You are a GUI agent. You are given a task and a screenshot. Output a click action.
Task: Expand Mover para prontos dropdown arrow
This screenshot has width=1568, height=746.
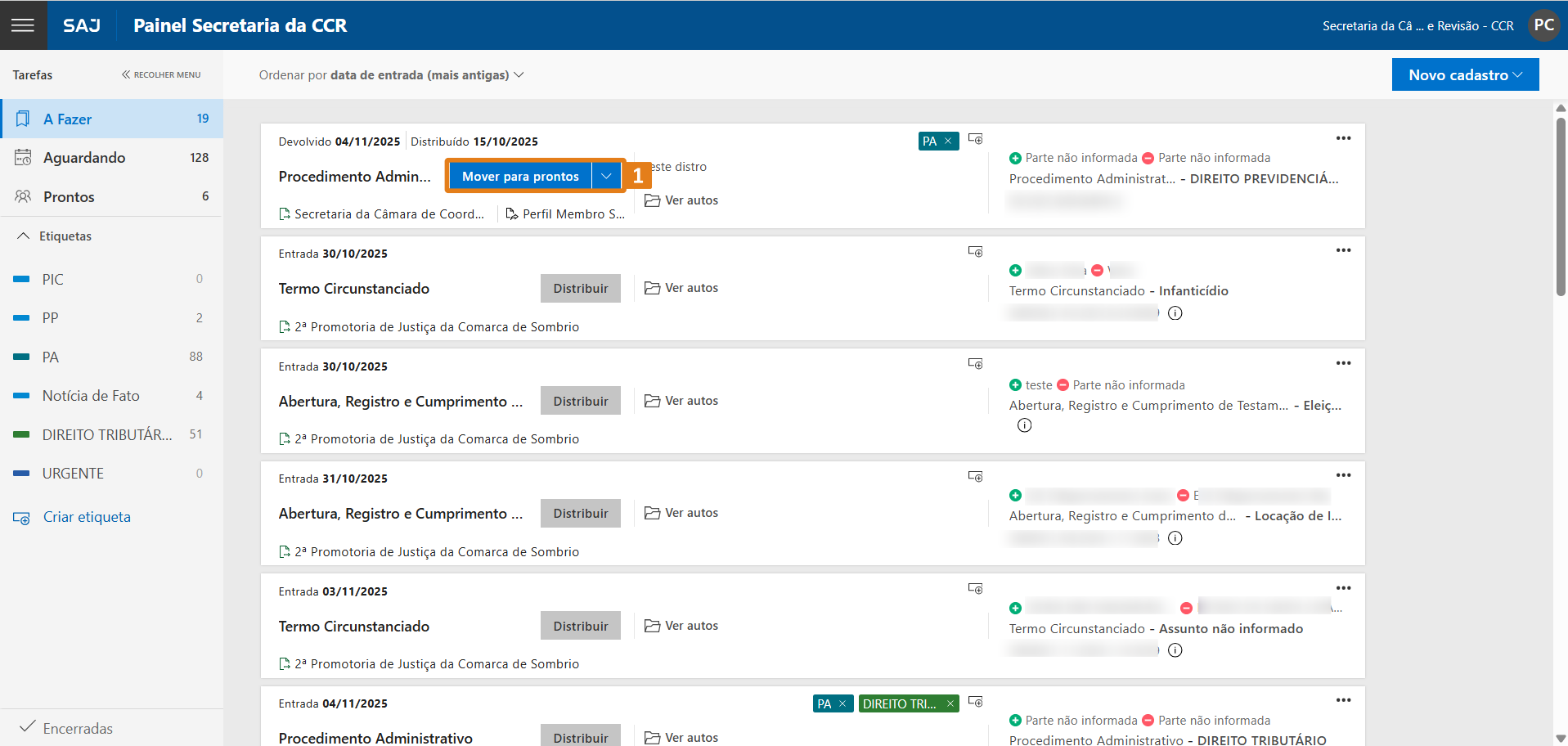606,176
